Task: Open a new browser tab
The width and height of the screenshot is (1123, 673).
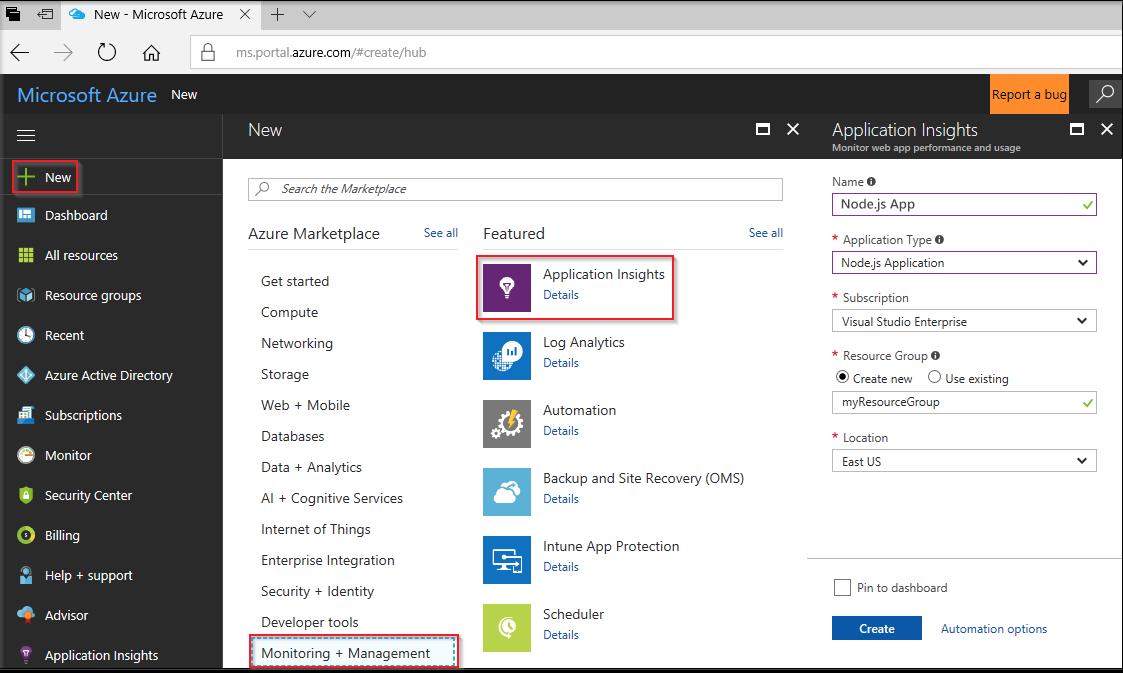Action: coord(277,14)
